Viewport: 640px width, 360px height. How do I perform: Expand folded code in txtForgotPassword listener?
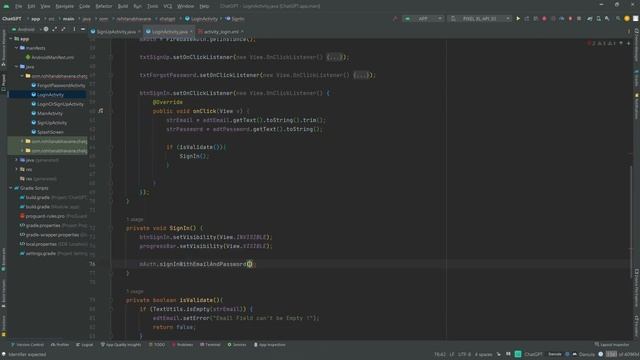(x=361, y=76)
